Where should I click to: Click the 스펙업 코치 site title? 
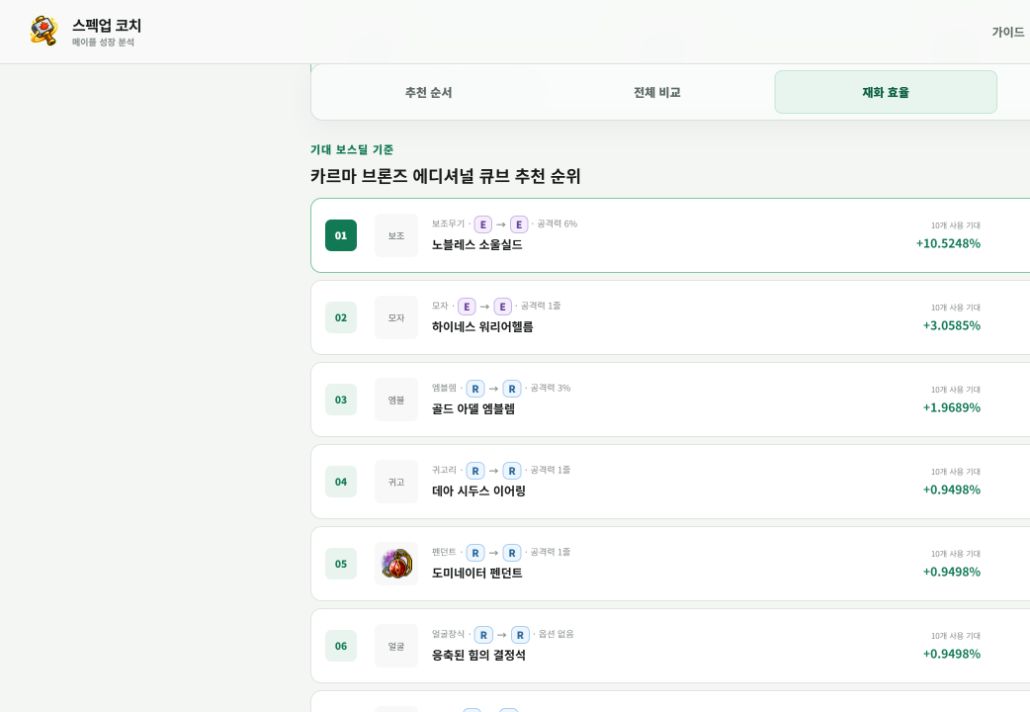[x=106, y=26]
